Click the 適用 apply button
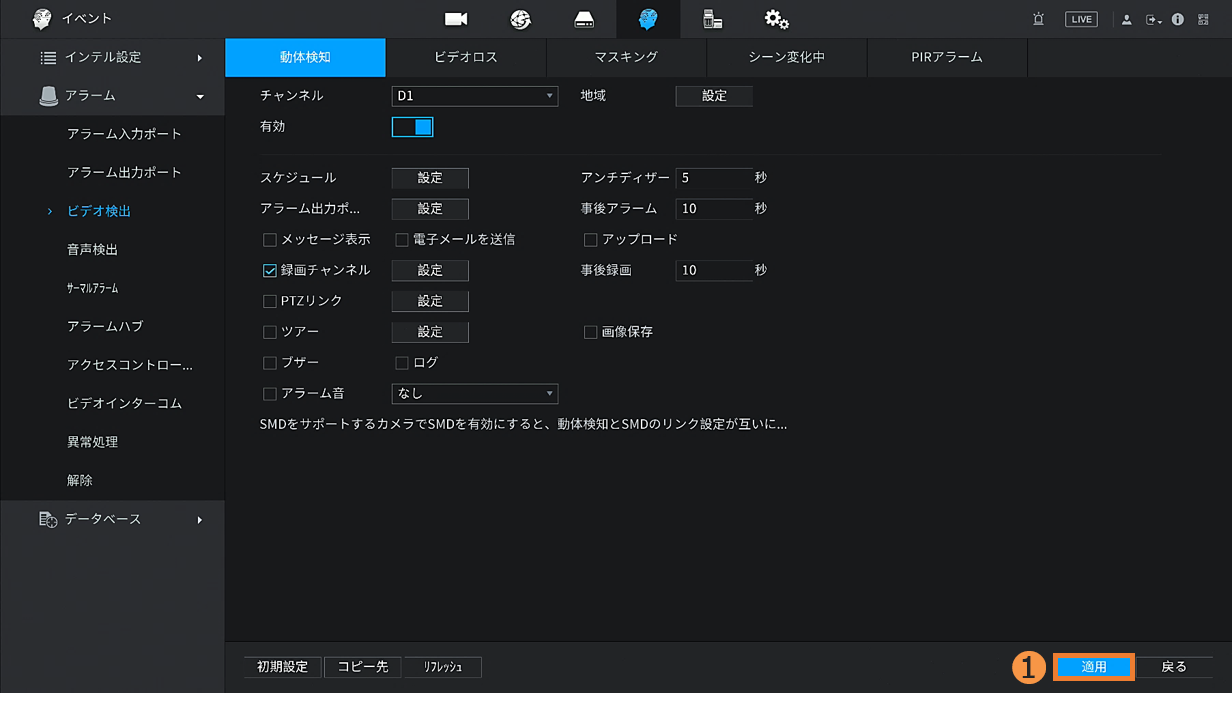The width and height of the screenshot is (1232, 717). [1093, 667]
